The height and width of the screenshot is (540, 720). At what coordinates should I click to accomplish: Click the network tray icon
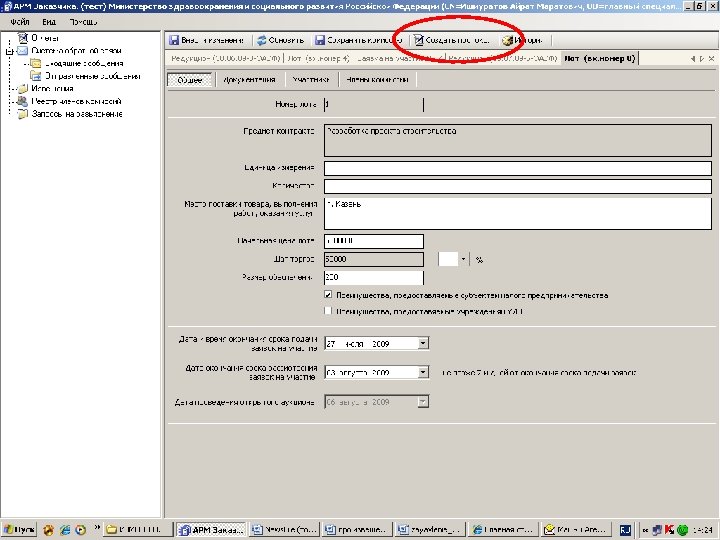pos(657,530)
